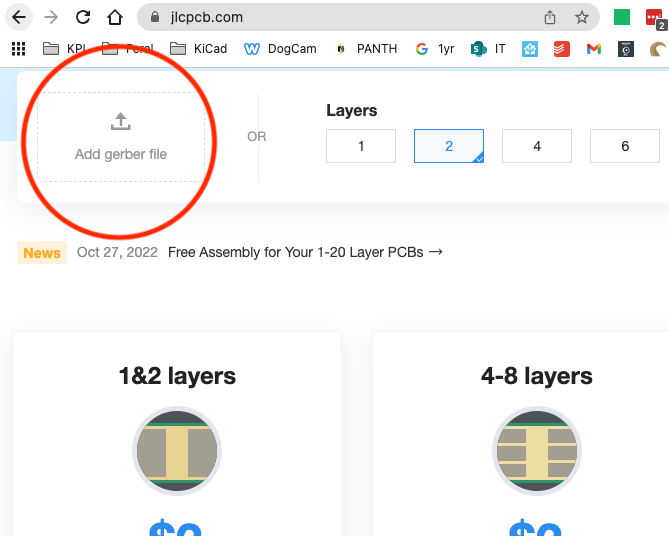Open the PANTH bookmark
Viewport: 669px width, 536px height.
point(366,49)
